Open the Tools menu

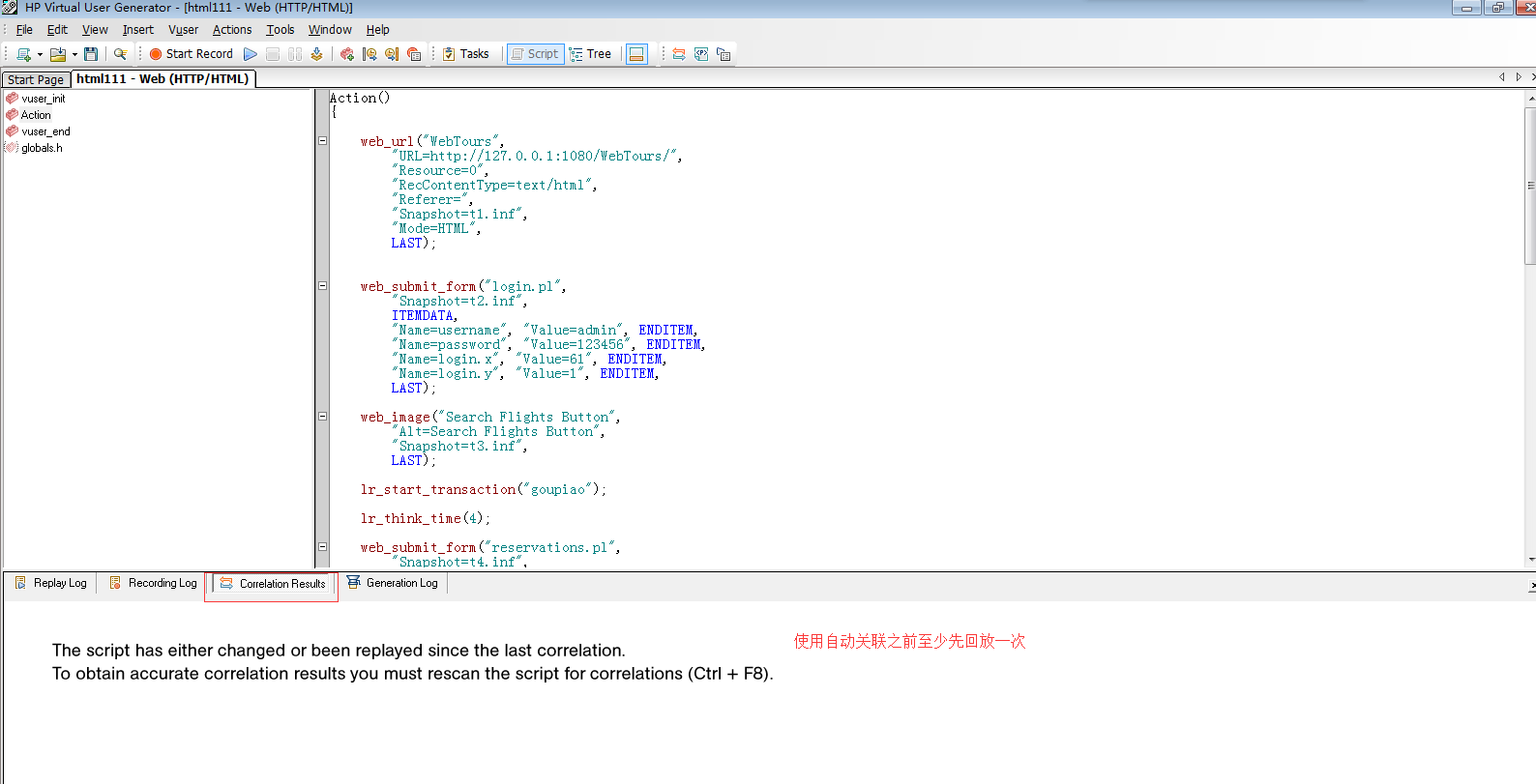pos(281,30)
